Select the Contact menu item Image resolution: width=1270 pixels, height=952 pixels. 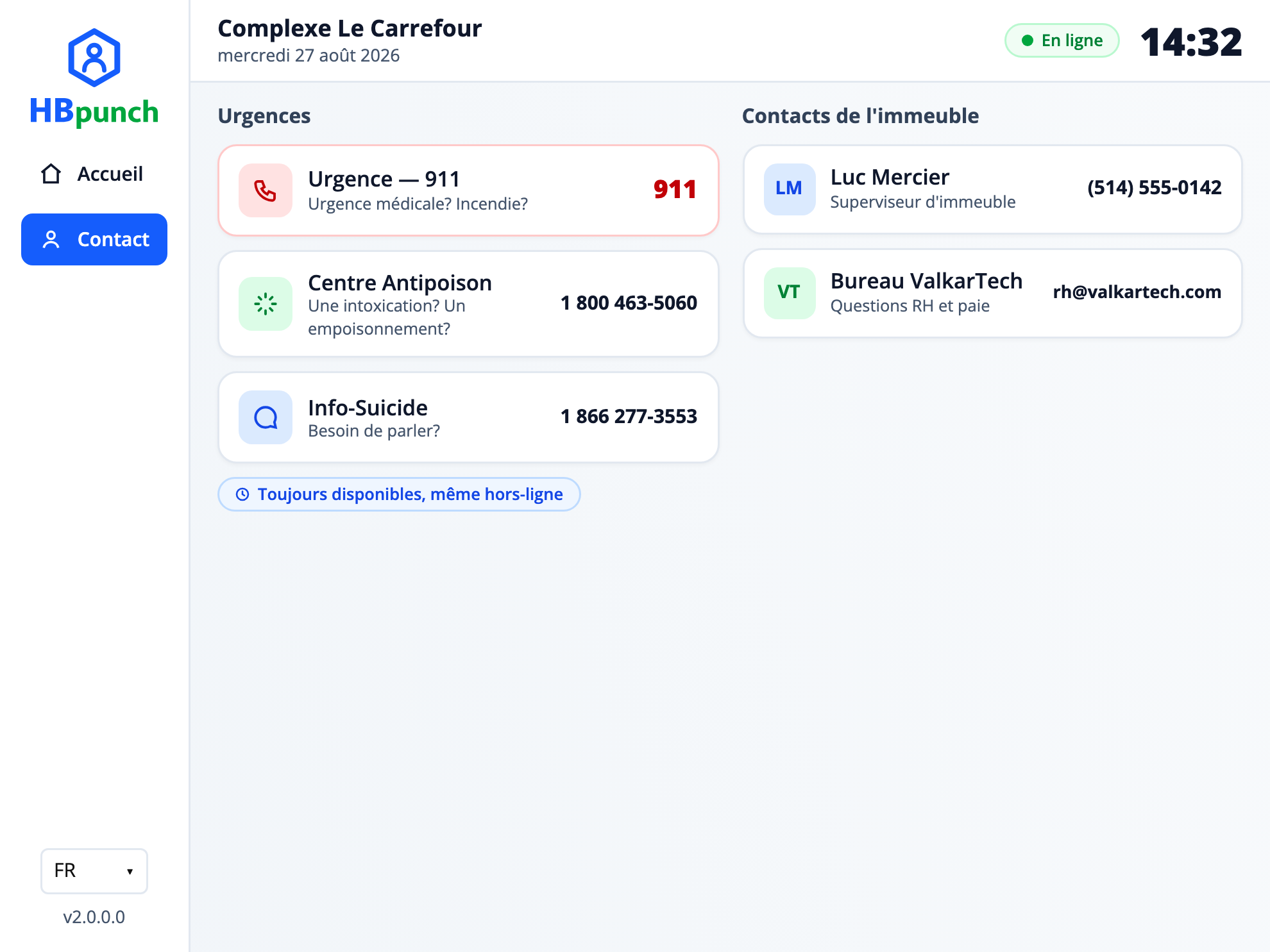pos(94,239)
